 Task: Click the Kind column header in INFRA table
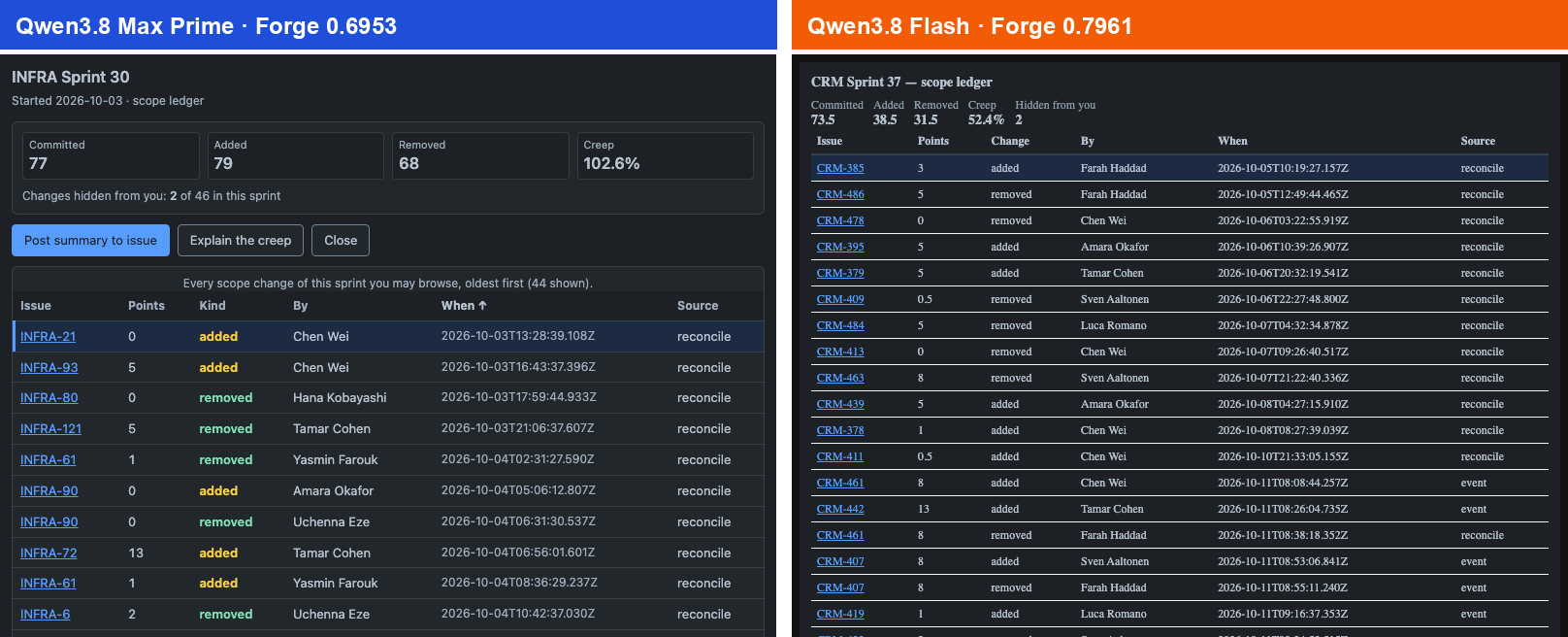[212, 306]
